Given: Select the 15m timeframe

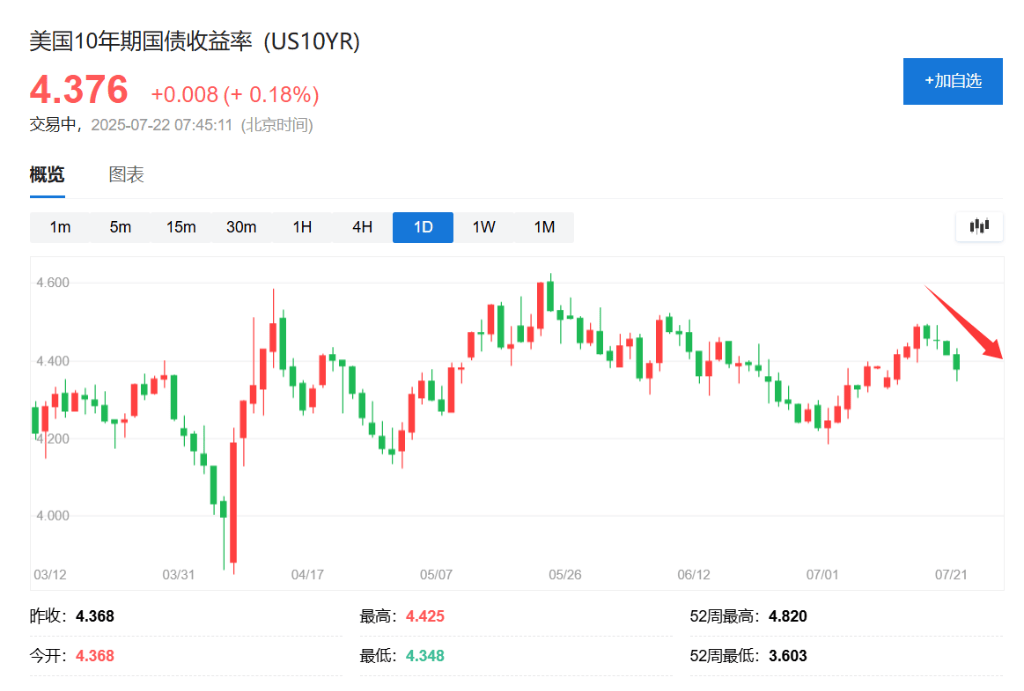Looking at the screenshot, I should (181, 227).
